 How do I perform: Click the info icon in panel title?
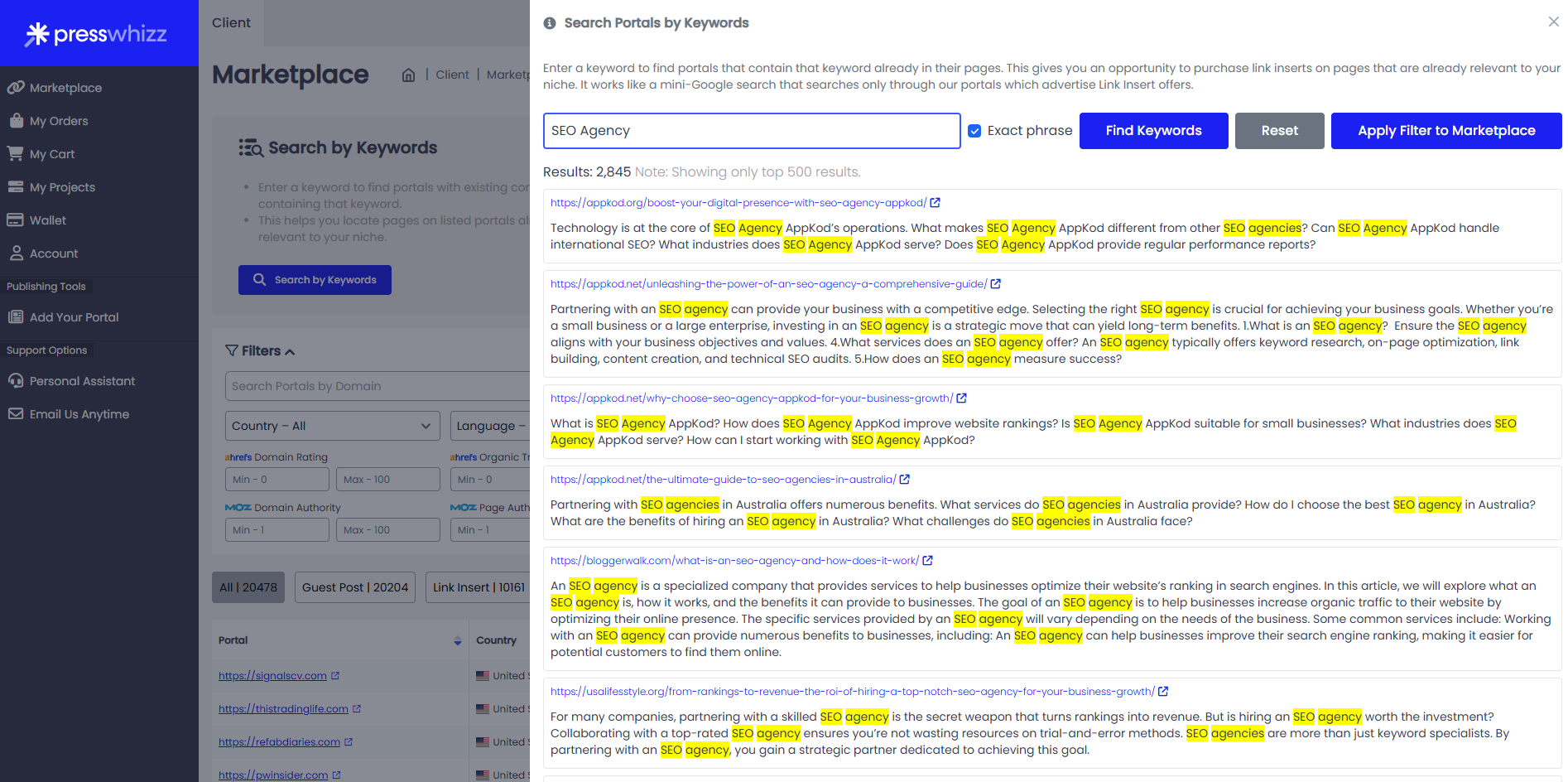coord(550,23)
